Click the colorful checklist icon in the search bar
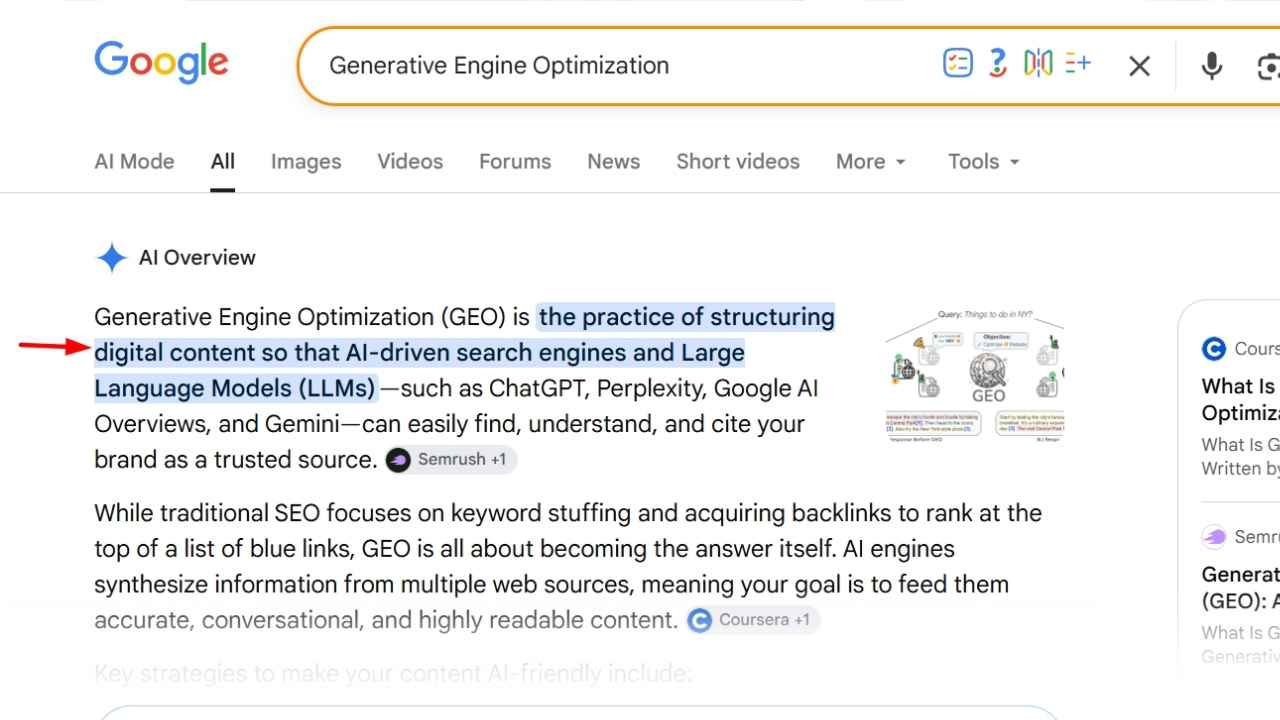The image size is (1280, 720). [x=957, y=64]
